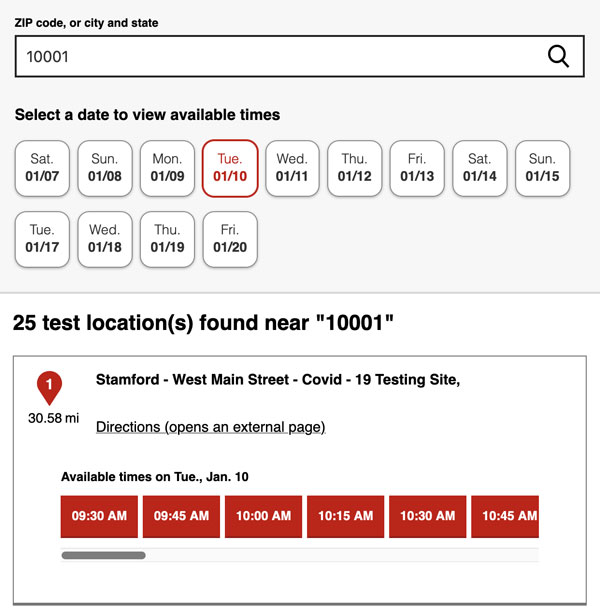Select the date Sat. 01/07

pyautogui.click(x=42, y=168)
